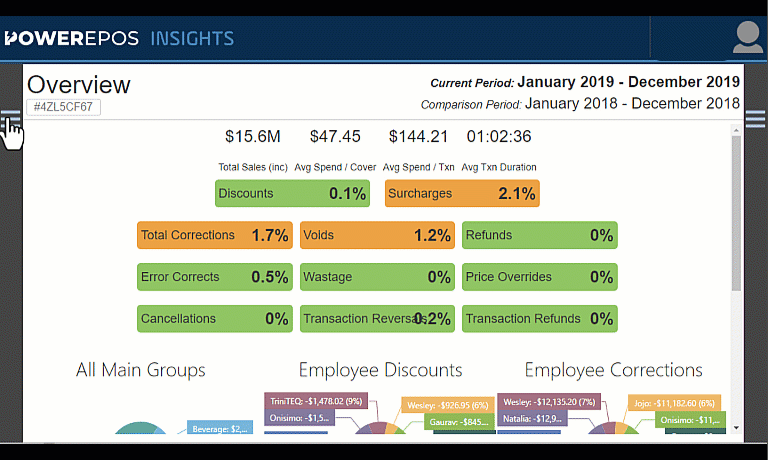The image size is (768, 460).
Task: Click the Onisimo -$11,... corrections label
Action: tap(690, 420)
